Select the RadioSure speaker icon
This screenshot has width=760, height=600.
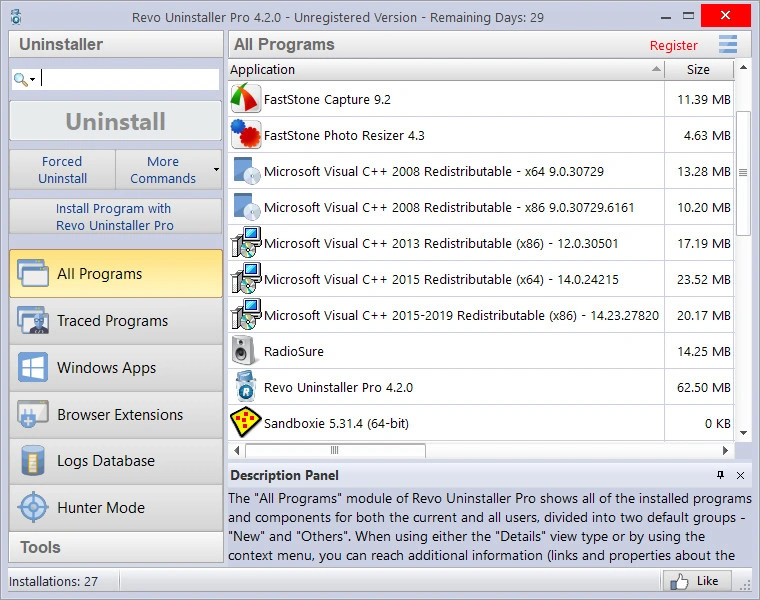tap(246, 351)
